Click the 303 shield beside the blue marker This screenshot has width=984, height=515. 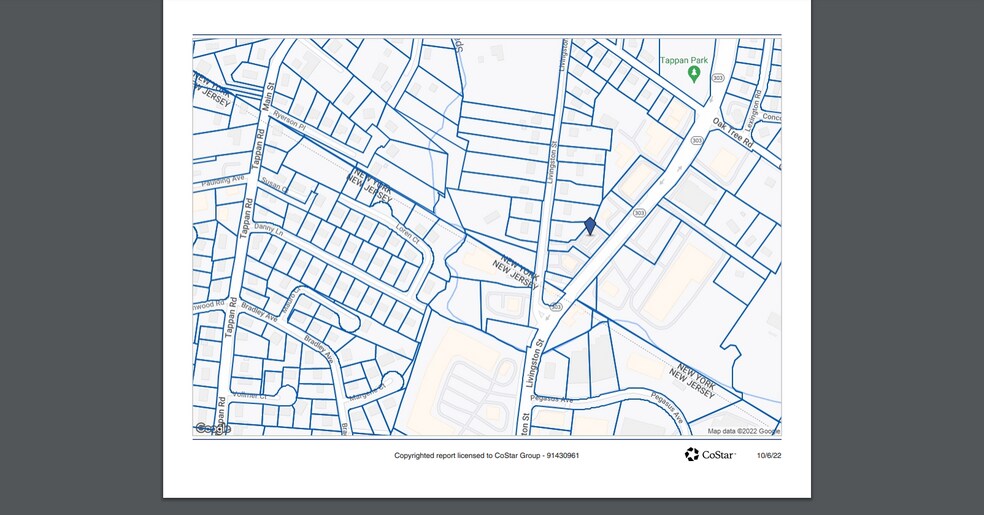(638, 213)
